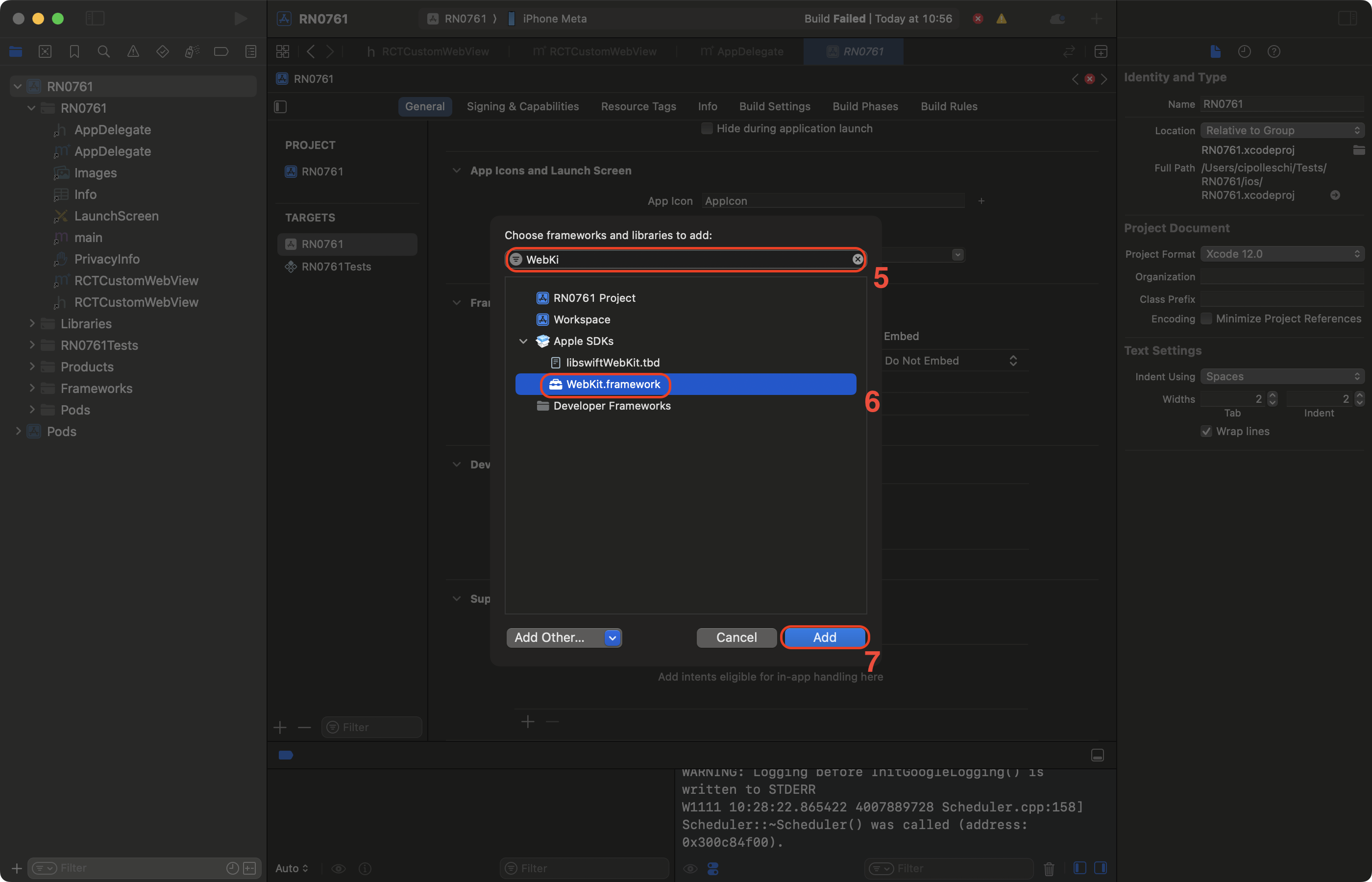Enable Hide during application launch
This screenshot has width=1372, height=882.
pos(707,128)
